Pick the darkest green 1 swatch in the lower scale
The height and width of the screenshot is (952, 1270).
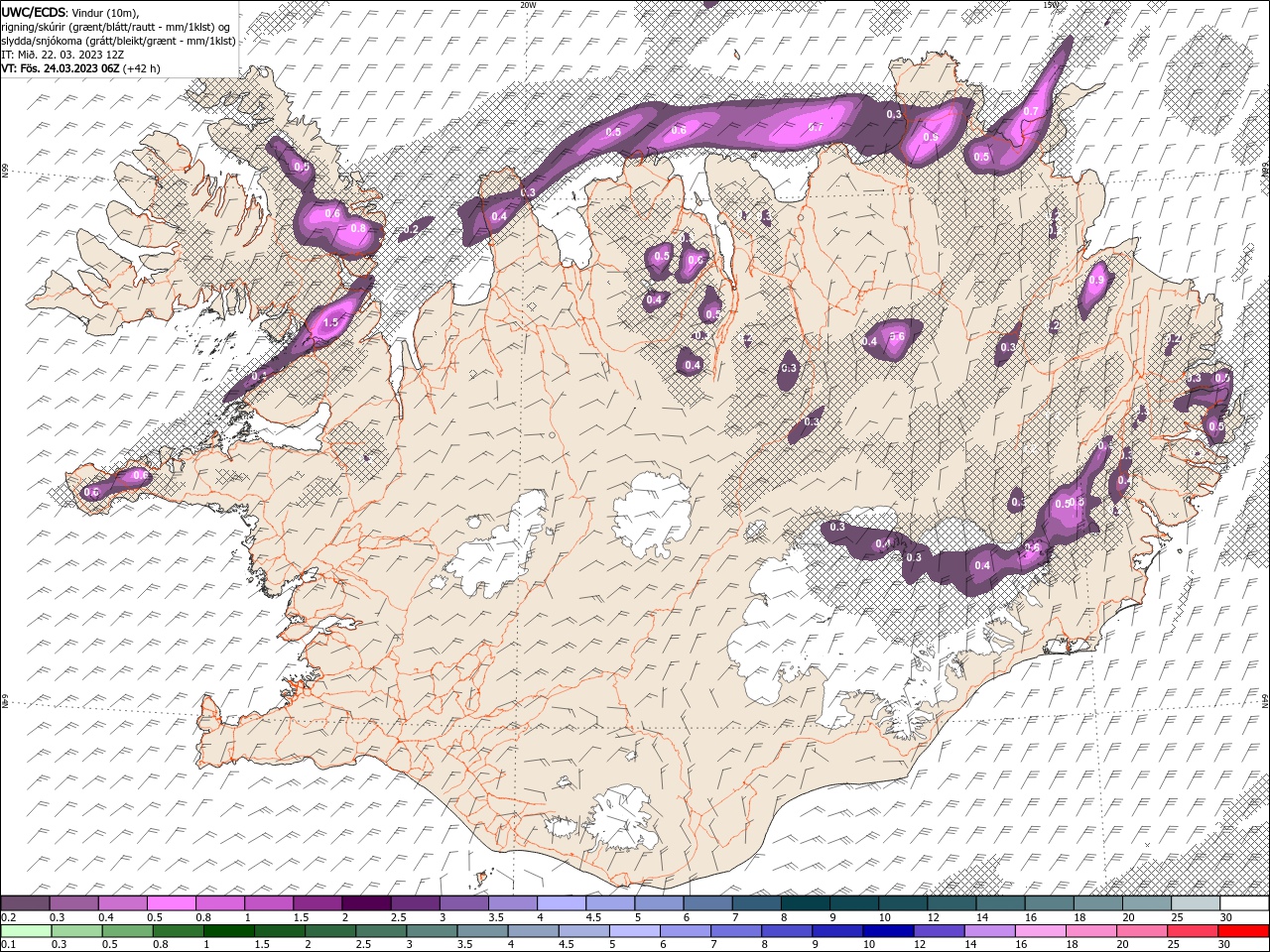(228, 931)
